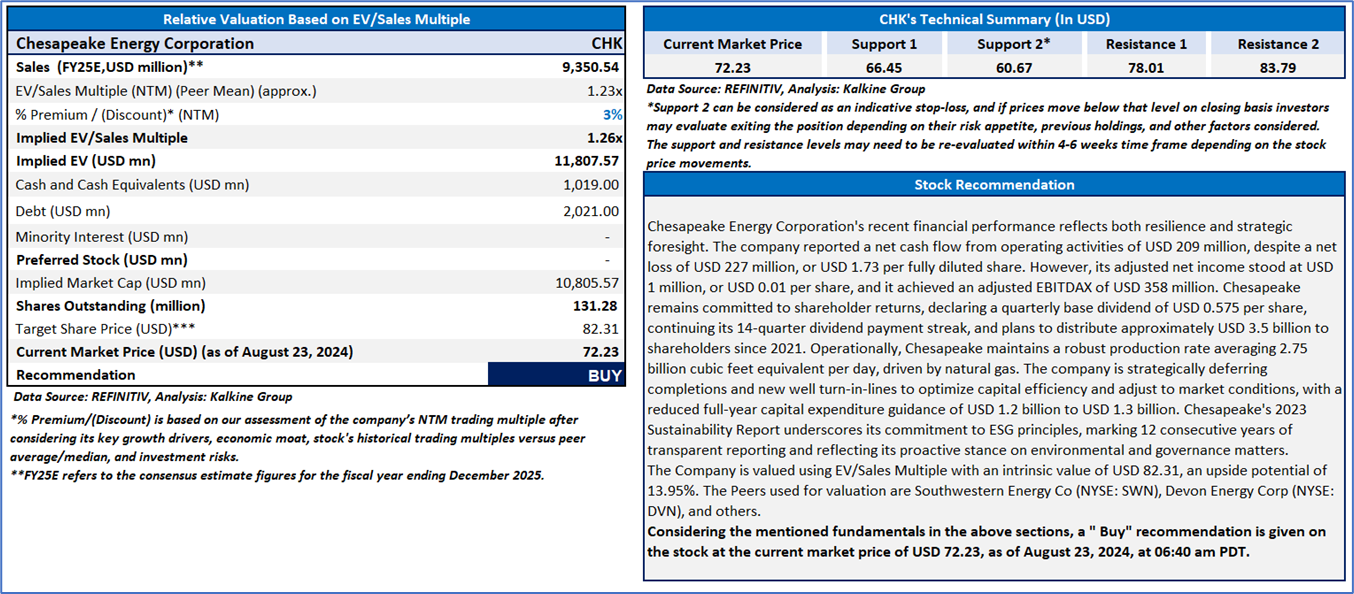Image resolution: width=1354 pixels, height=594 pixels.
Task: Click the Relative Valuation Based on EV/Sales Multiple header
Action: 316,19
